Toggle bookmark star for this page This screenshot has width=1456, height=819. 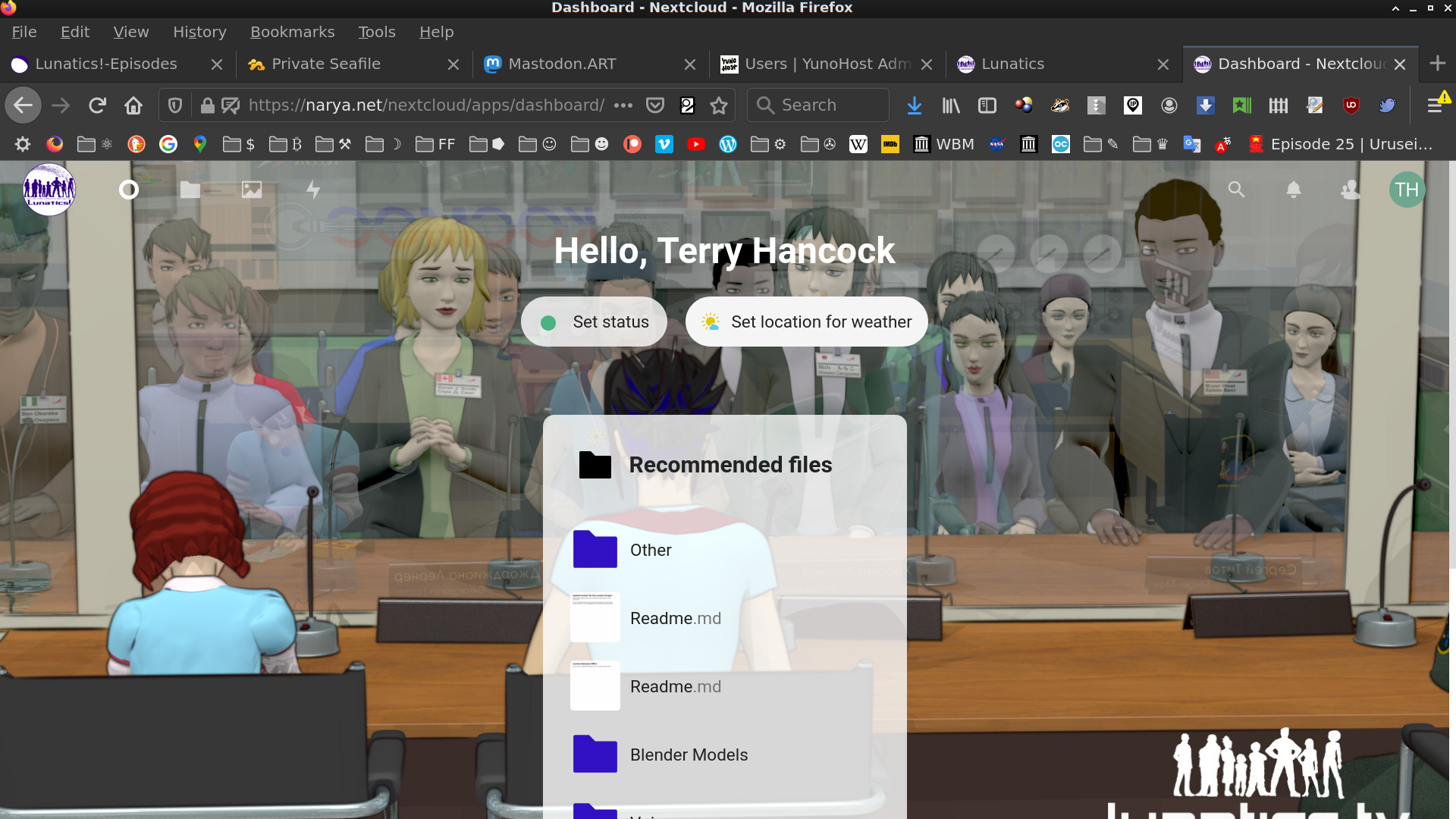coord(719,105)
